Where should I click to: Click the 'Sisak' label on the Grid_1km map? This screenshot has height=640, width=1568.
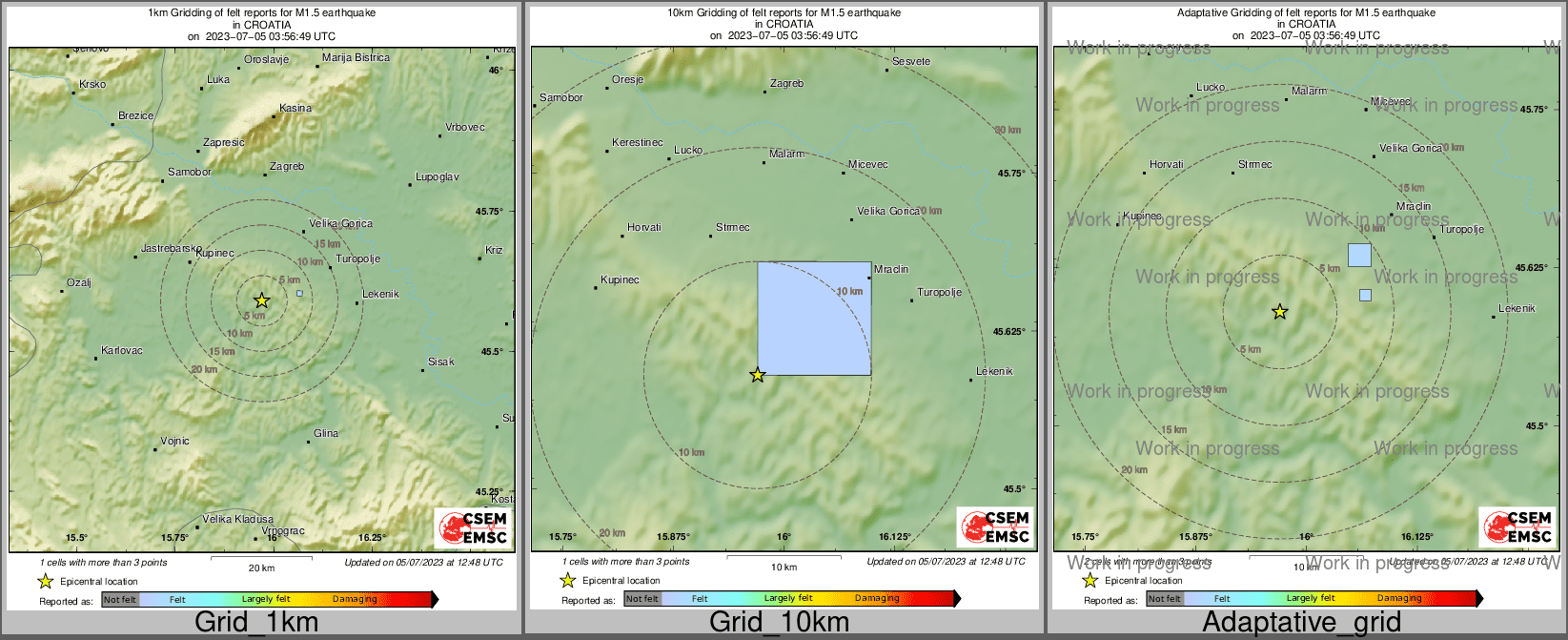(x=441, y=362)
